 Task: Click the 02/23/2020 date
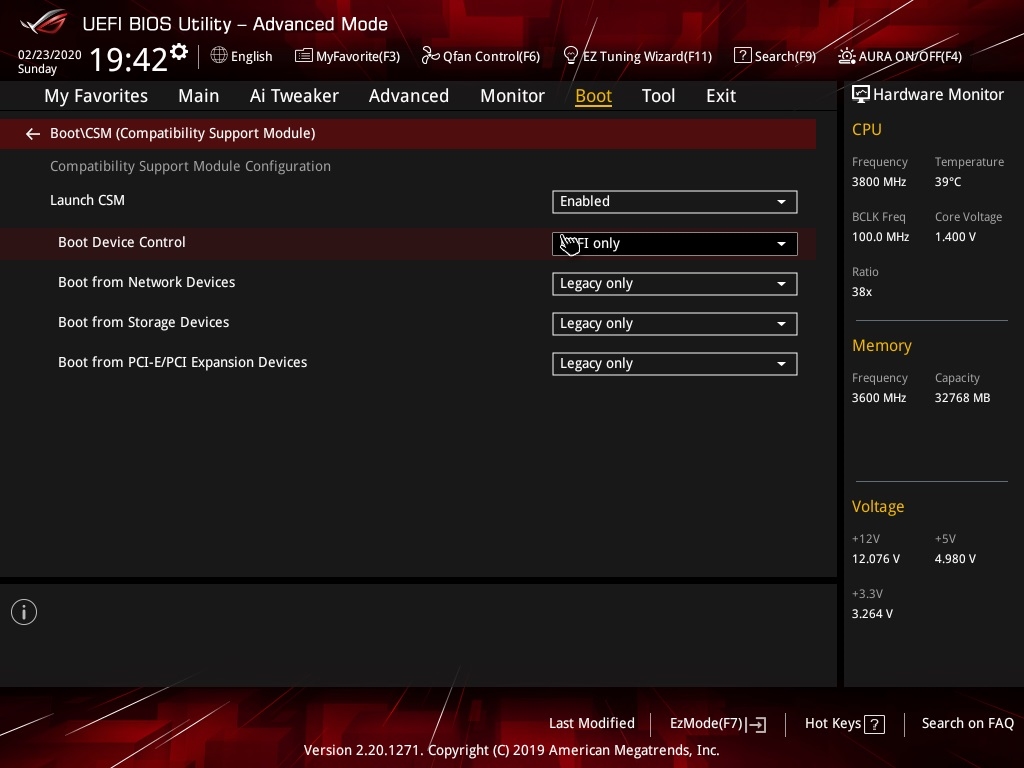click(x=50, y=55)
